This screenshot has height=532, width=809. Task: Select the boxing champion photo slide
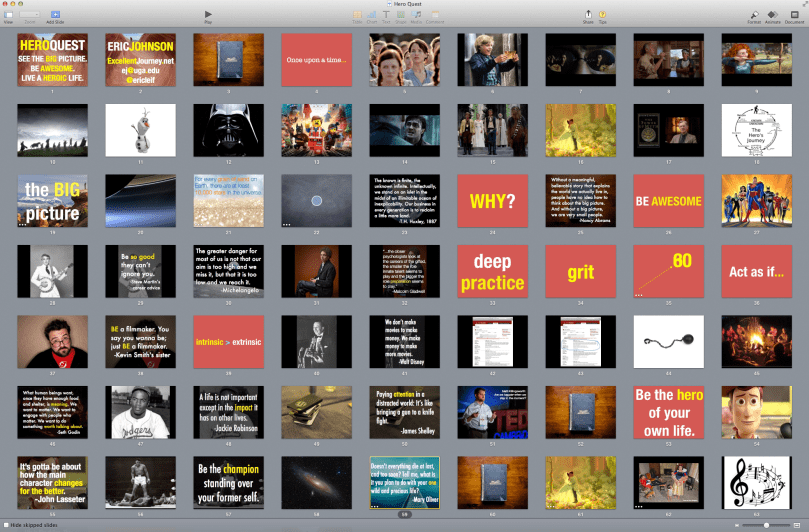(140, 482)
